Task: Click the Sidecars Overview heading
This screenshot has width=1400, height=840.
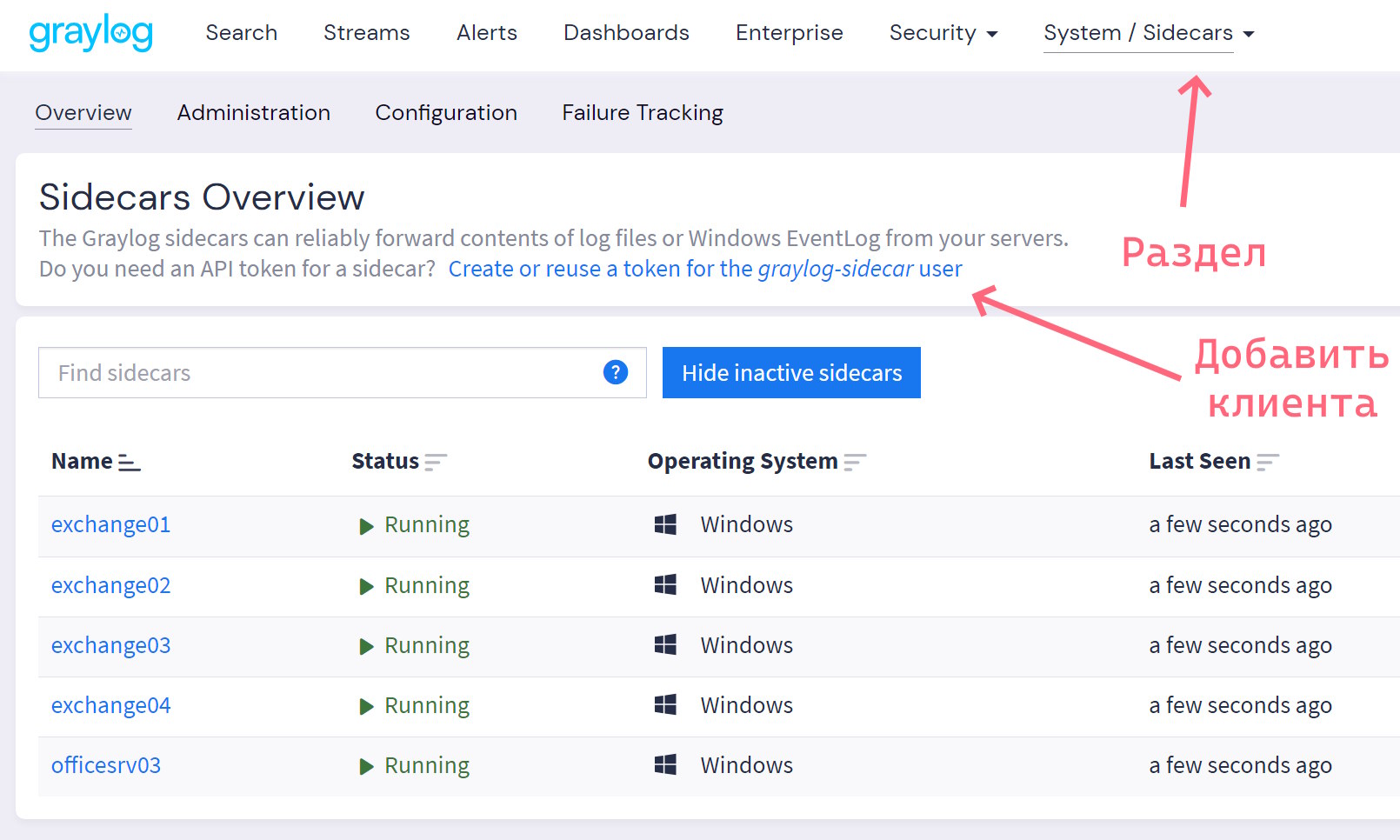Action: tap(202, 197)
